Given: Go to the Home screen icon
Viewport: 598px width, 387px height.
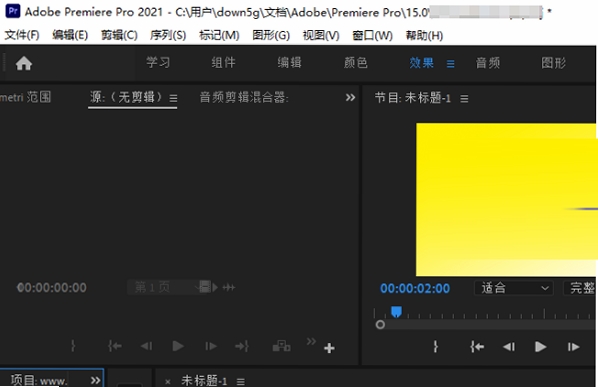Looking at the screenshot, I should pyautogui.click(x=24, y=63).
